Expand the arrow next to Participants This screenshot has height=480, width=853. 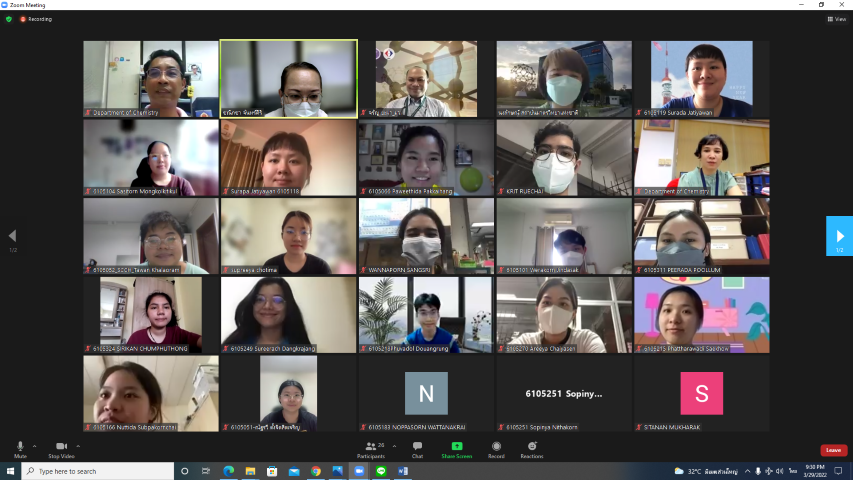point(394,446)
